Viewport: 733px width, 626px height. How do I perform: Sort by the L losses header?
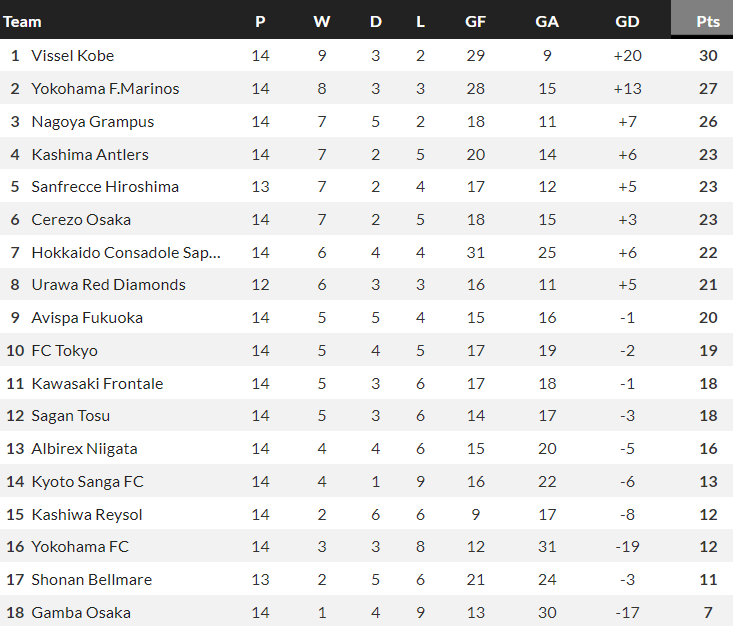420,21
